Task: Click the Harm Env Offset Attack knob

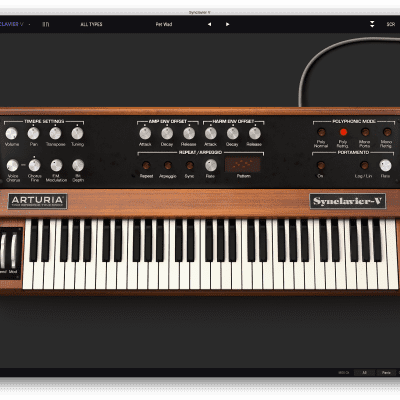Action: (x=211, y=133)
